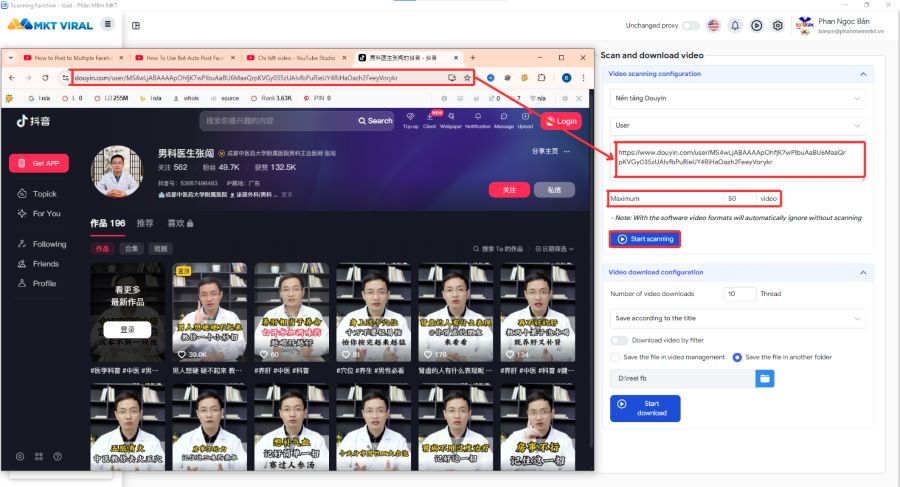The image size is (900, 487).
Task: Click the play tutorial icon in header
Action: [757, 25]
